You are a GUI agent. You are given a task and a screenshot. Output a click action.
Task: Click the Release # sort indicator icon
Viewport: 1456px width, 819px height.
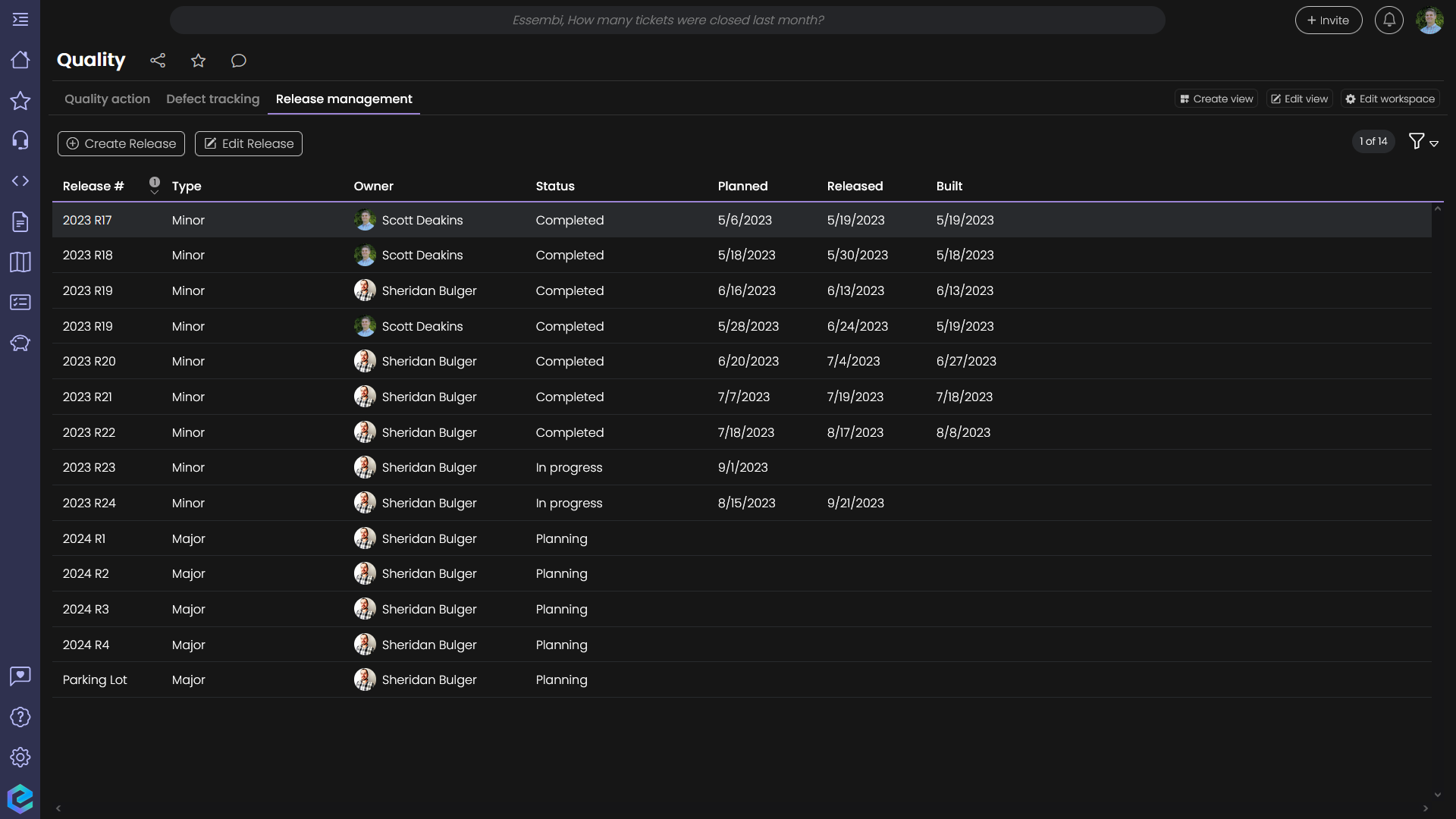tap(155, 186)
